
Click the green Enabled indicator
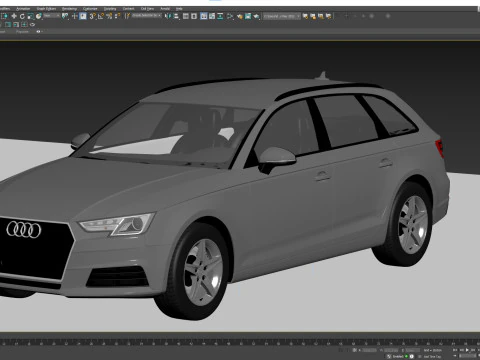(406, 356)
